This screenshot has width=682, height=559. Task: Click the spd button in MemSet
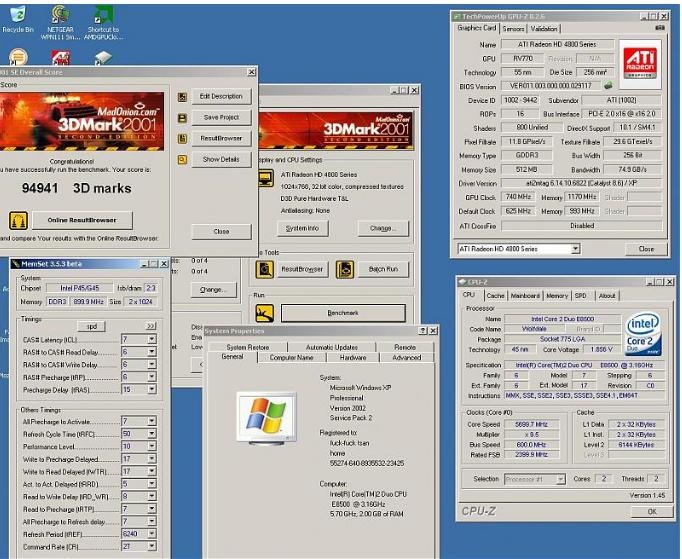pyautogui.click(x=91, y=326)
